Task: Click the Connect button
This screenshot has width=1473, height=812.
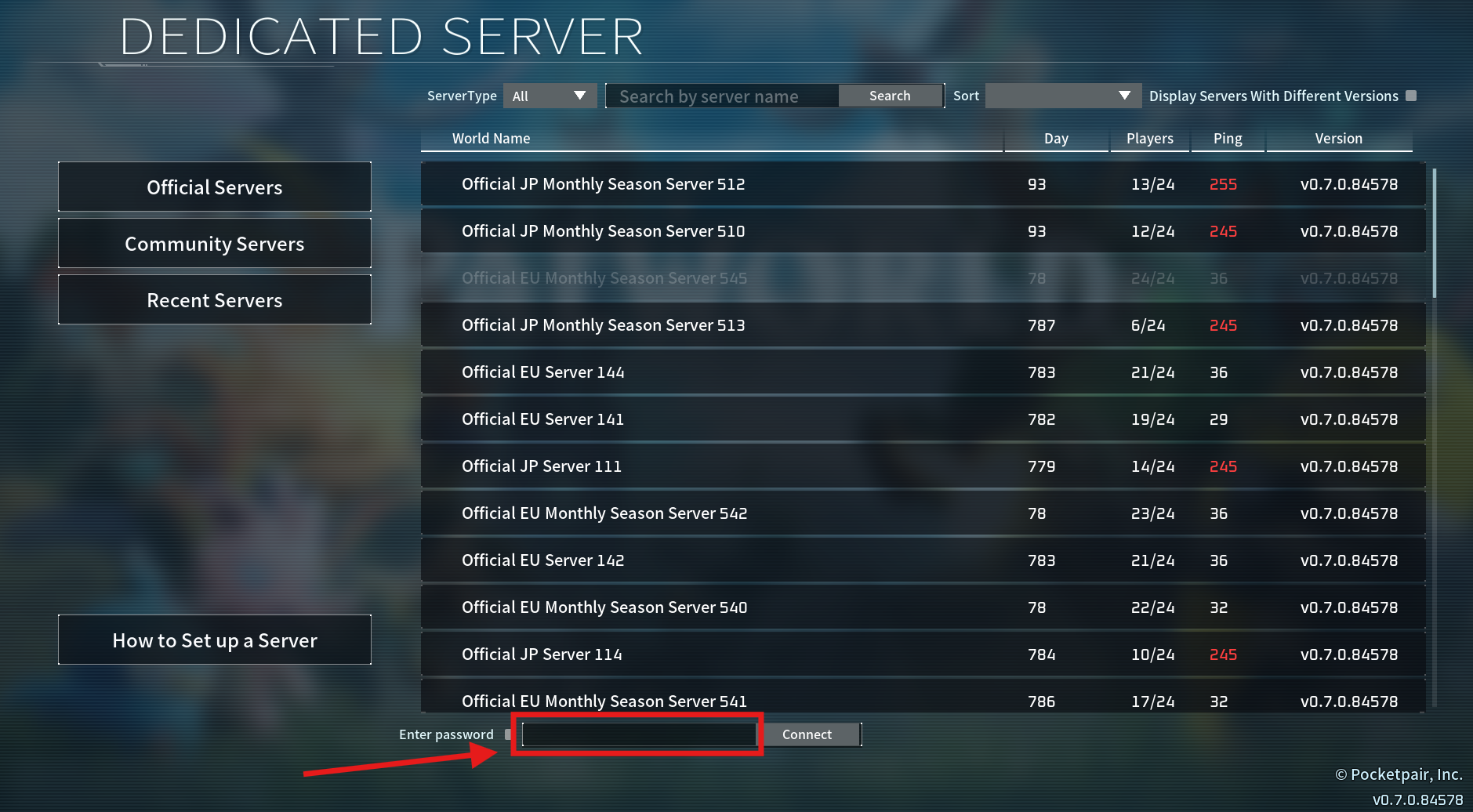Action: (811, 734)
